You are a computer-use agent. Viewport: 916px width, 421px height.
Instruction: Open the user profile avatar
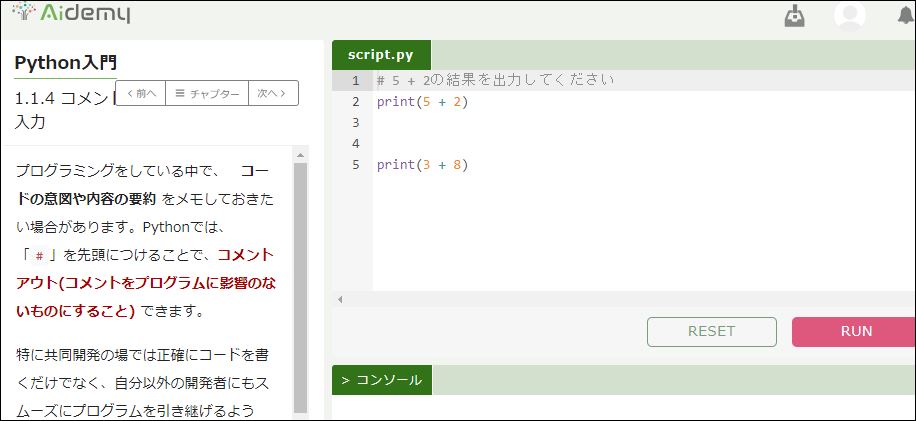(x=849, y=16)
